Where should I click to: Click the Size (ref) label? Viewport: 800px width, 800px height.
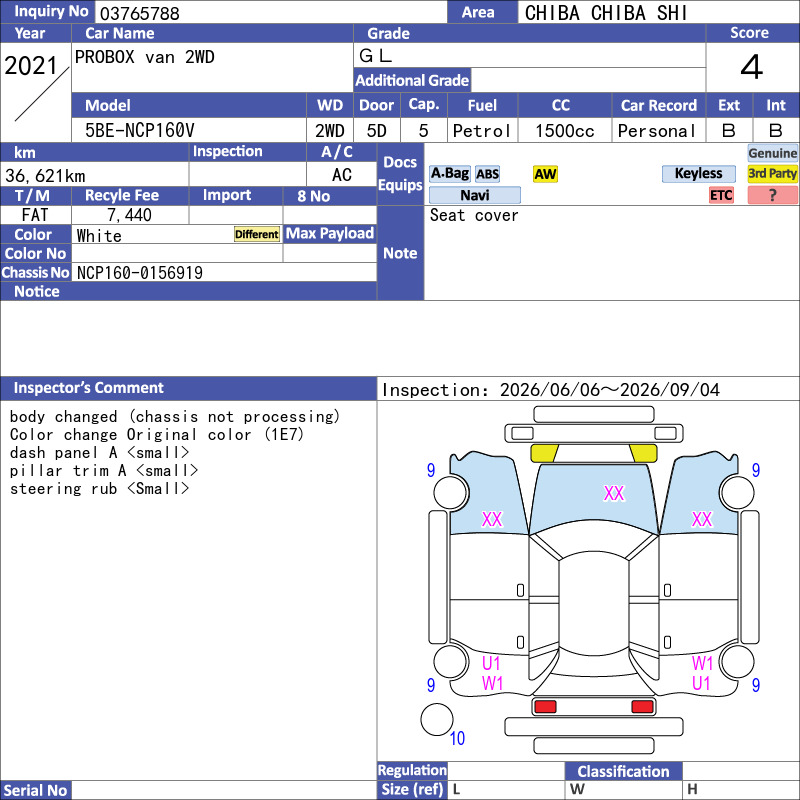412,789
